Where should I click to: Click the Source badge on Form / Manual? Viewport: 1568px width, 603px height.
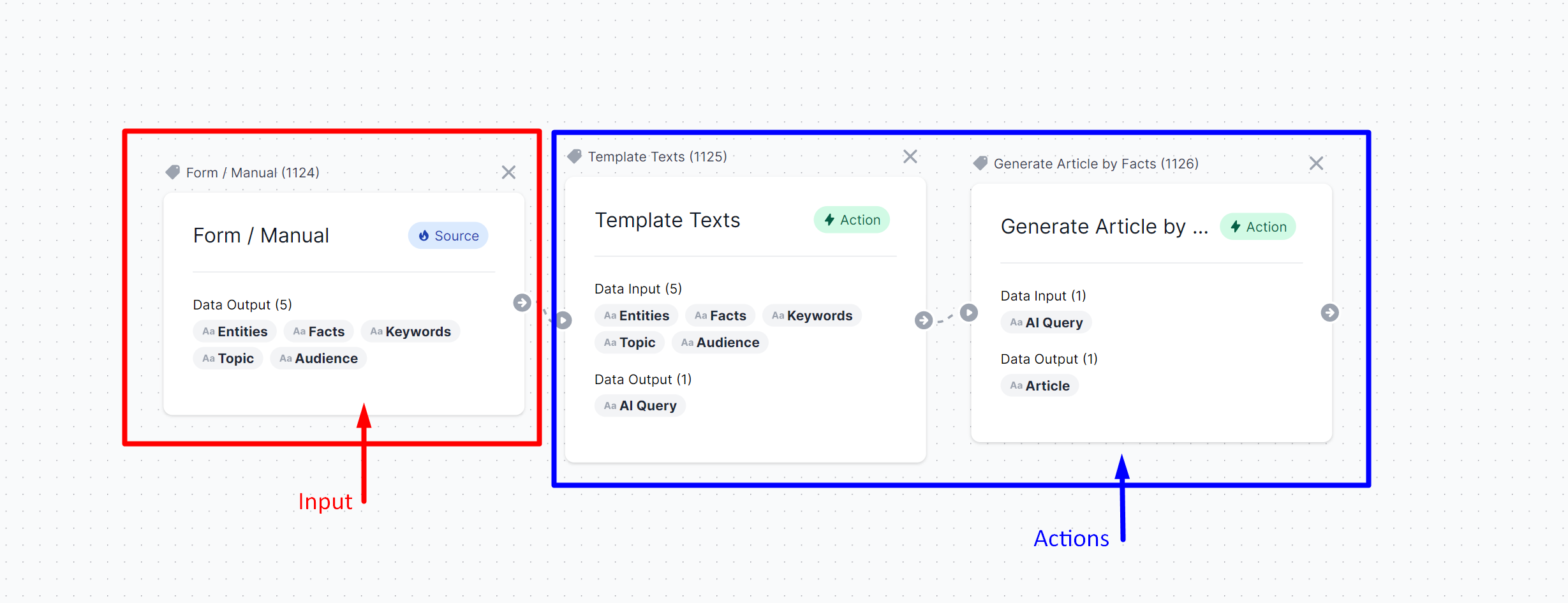[x=448, y=236]
